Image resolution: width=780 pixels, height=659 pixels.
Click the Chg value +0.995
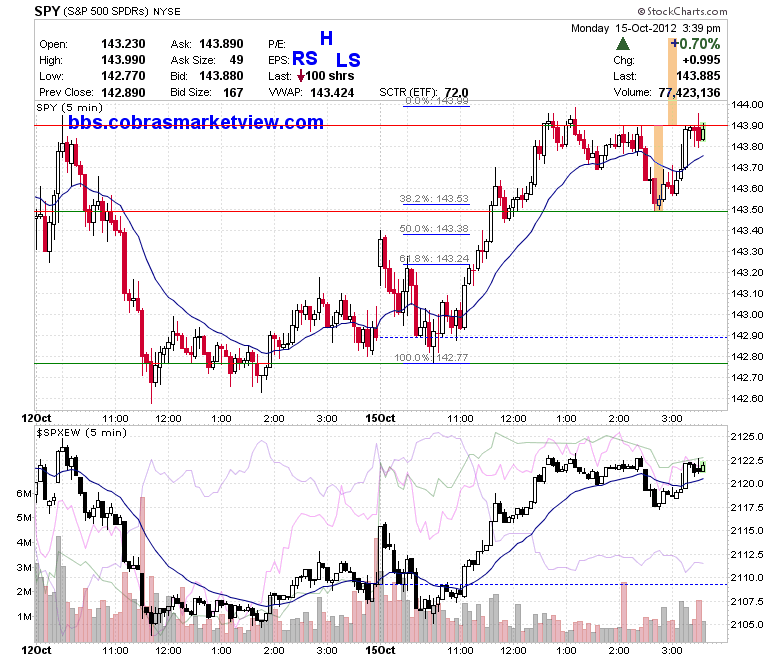point(701,60)
